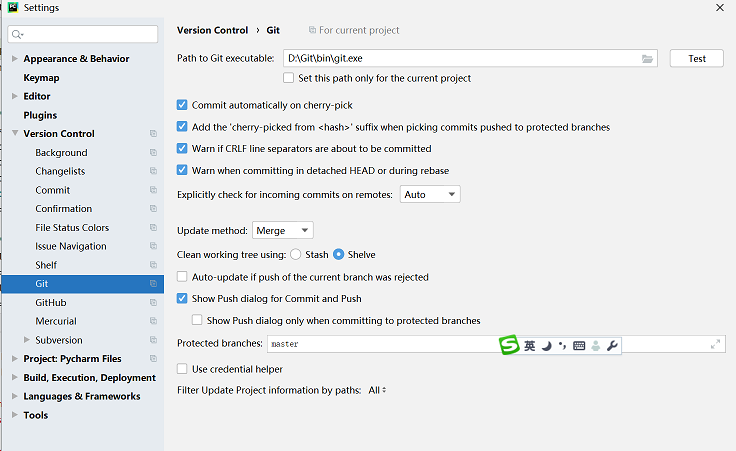Open Update method Merge dropdown
The height and width of the screenshot is (451, 736).
click(x=282, y=231)
